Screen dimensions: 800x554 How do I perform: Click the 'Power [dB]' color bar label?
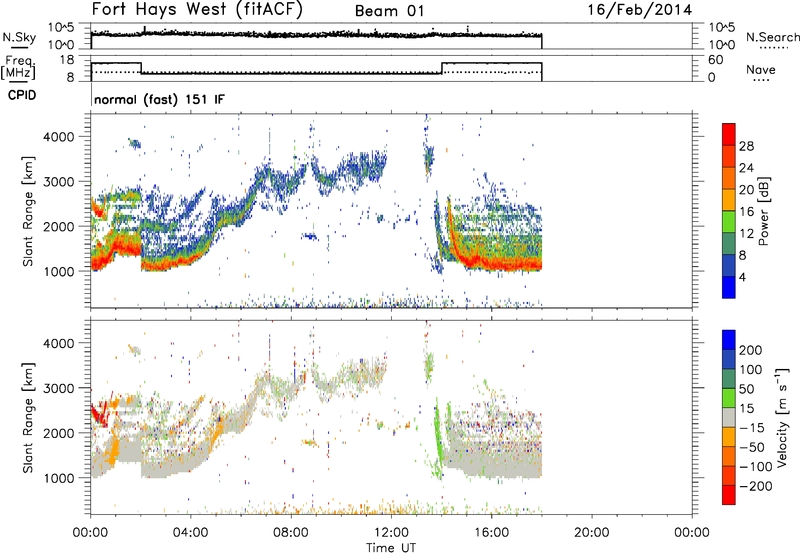click(763, 211)
